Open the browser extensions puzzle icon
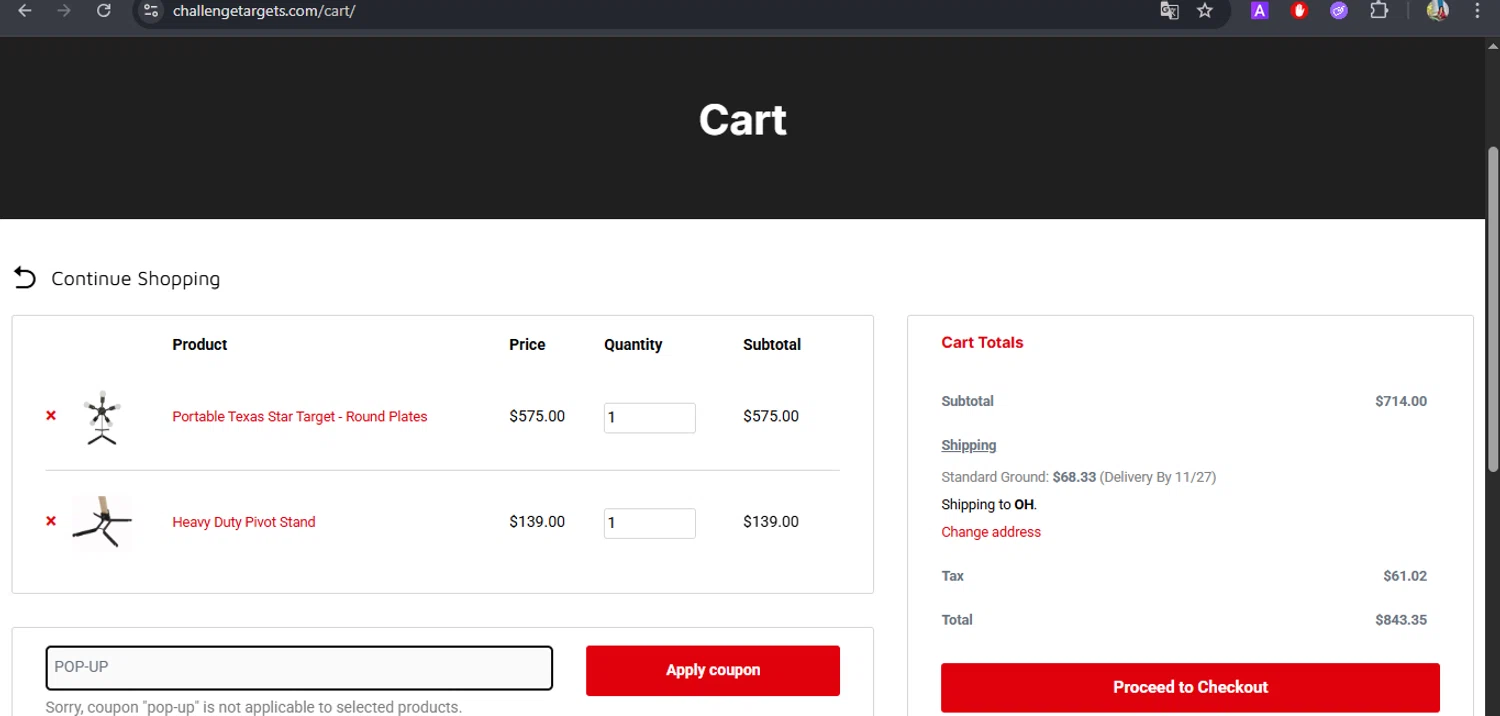This screenshot has height=716, width=1500. [x=1379, y=11]
